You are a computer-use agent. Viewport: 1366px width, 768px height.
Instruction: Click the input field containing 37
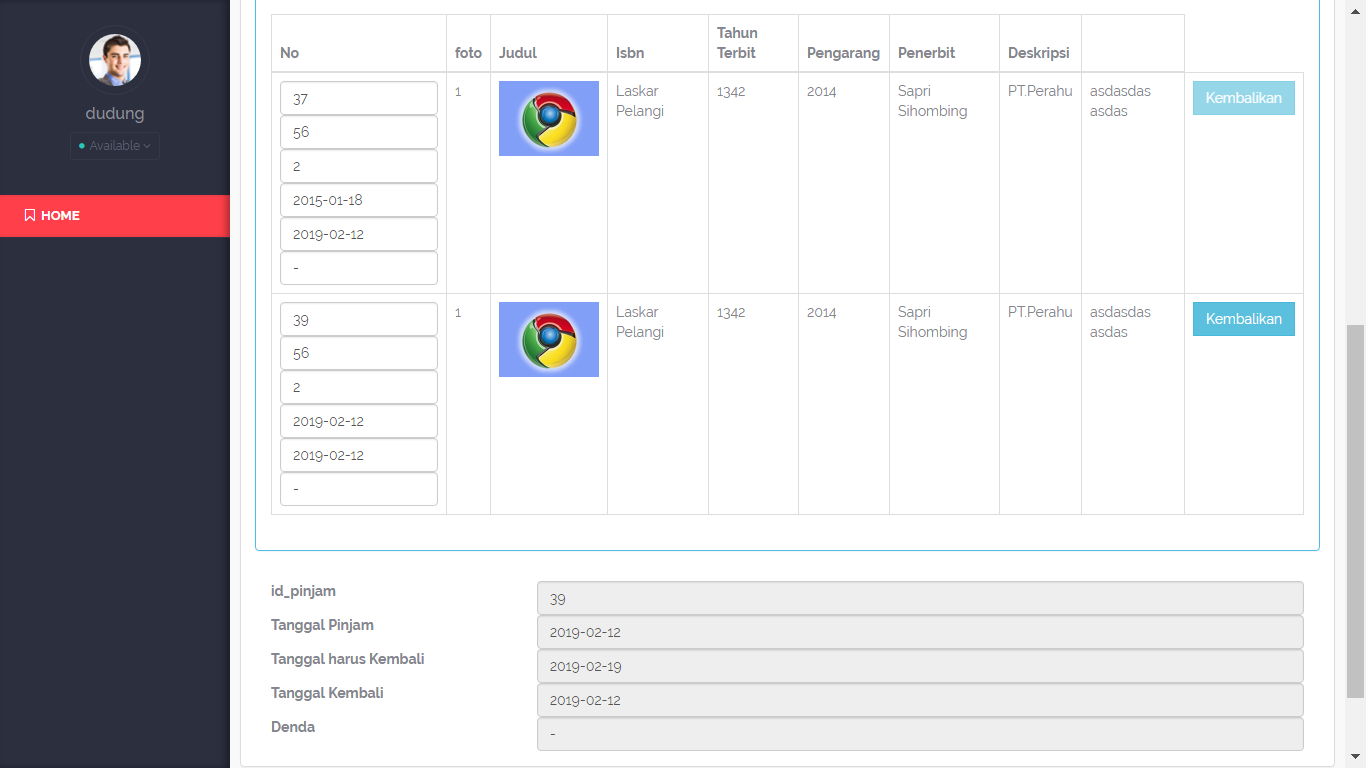[359, 99]
